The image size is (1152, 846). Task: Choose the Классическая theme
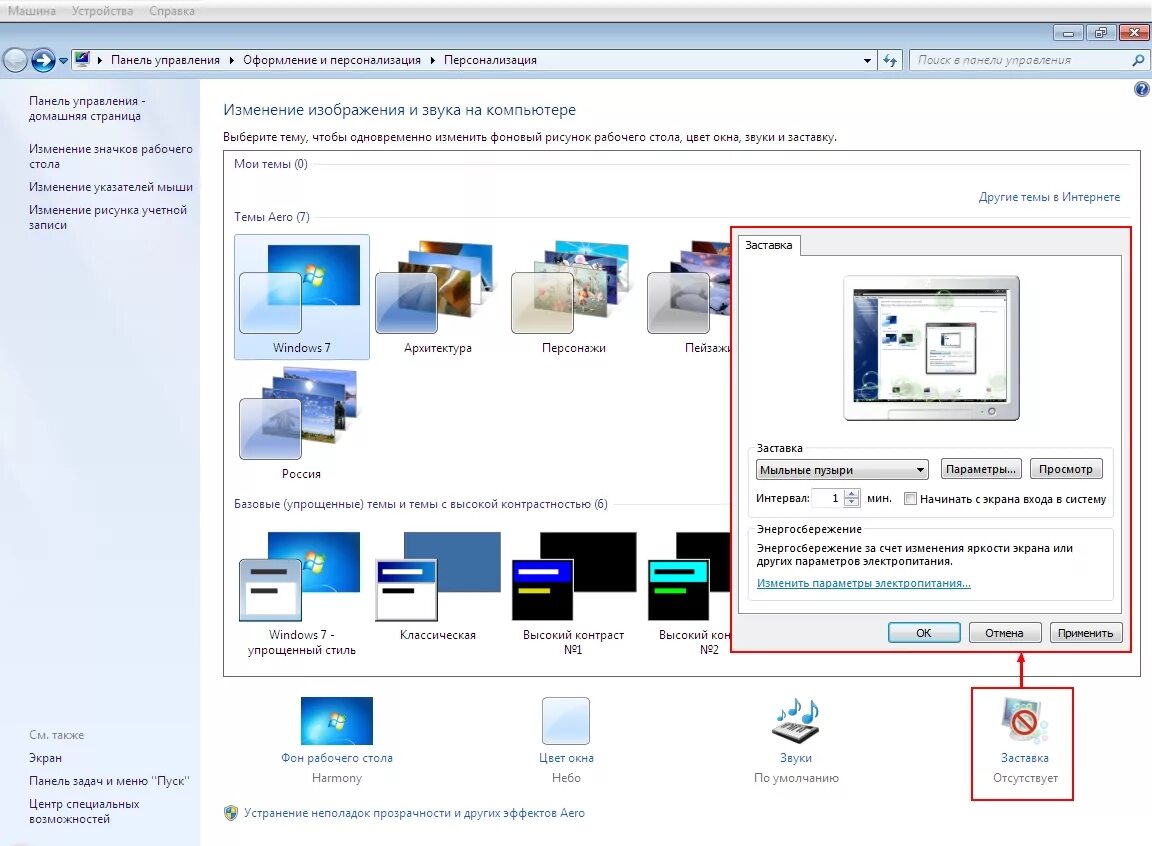tap(437, 586)
